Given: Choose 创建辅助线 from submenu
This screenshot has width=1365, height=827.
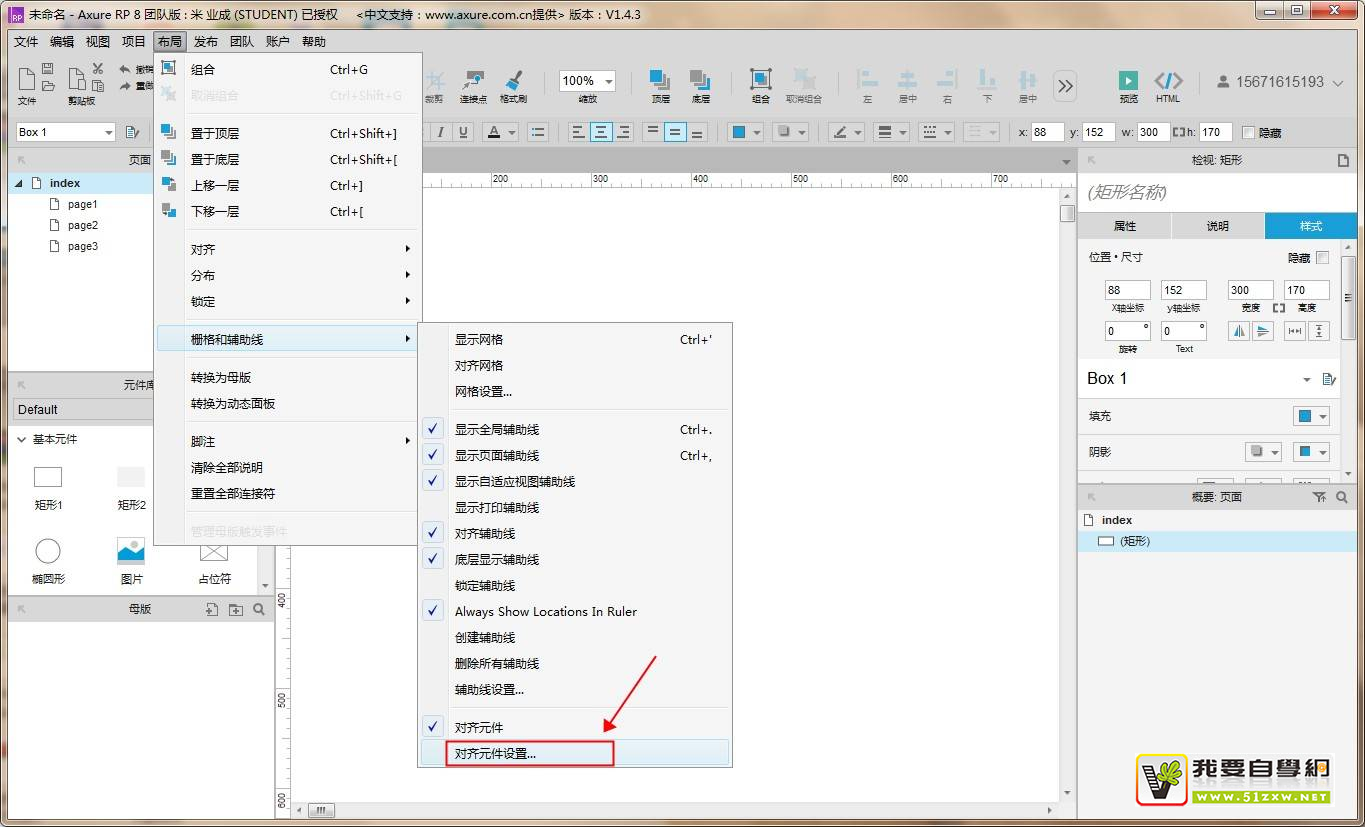Looking at the screenshot, I should [574, 637].
